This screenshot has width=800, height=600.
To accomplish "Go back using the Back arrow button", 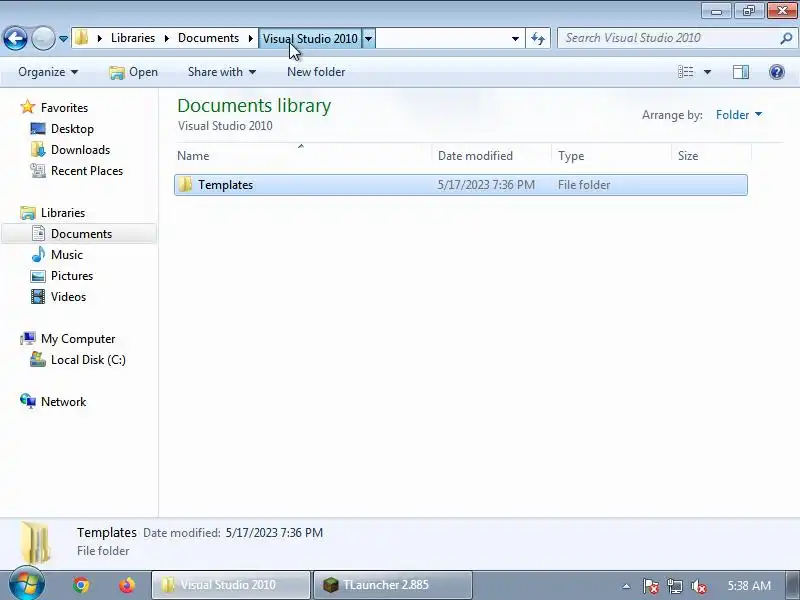I will (x=15, y=38).
